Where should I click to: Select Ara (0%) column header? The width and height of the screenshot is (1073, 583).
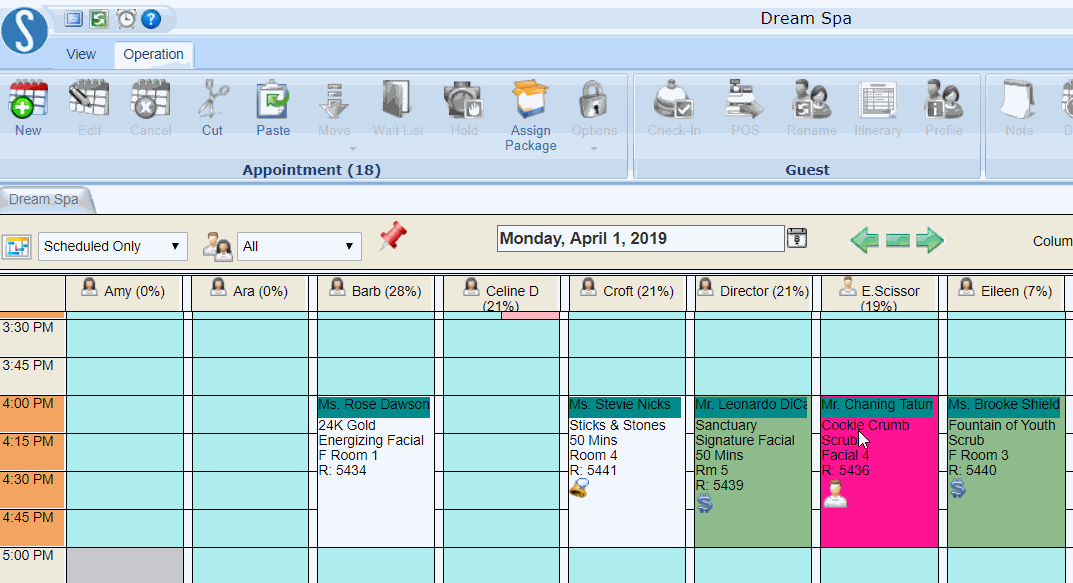[x=250, y=293]
